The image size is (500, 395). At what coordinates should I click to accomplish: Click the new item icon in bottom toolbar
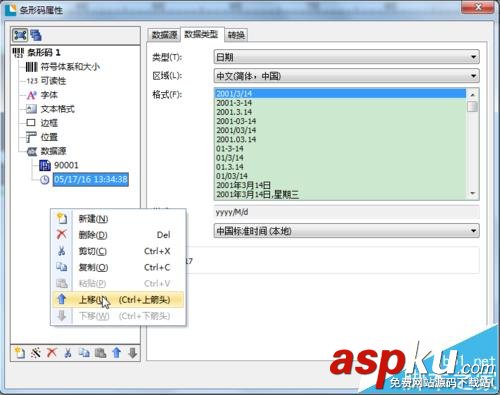pos(19,352)
